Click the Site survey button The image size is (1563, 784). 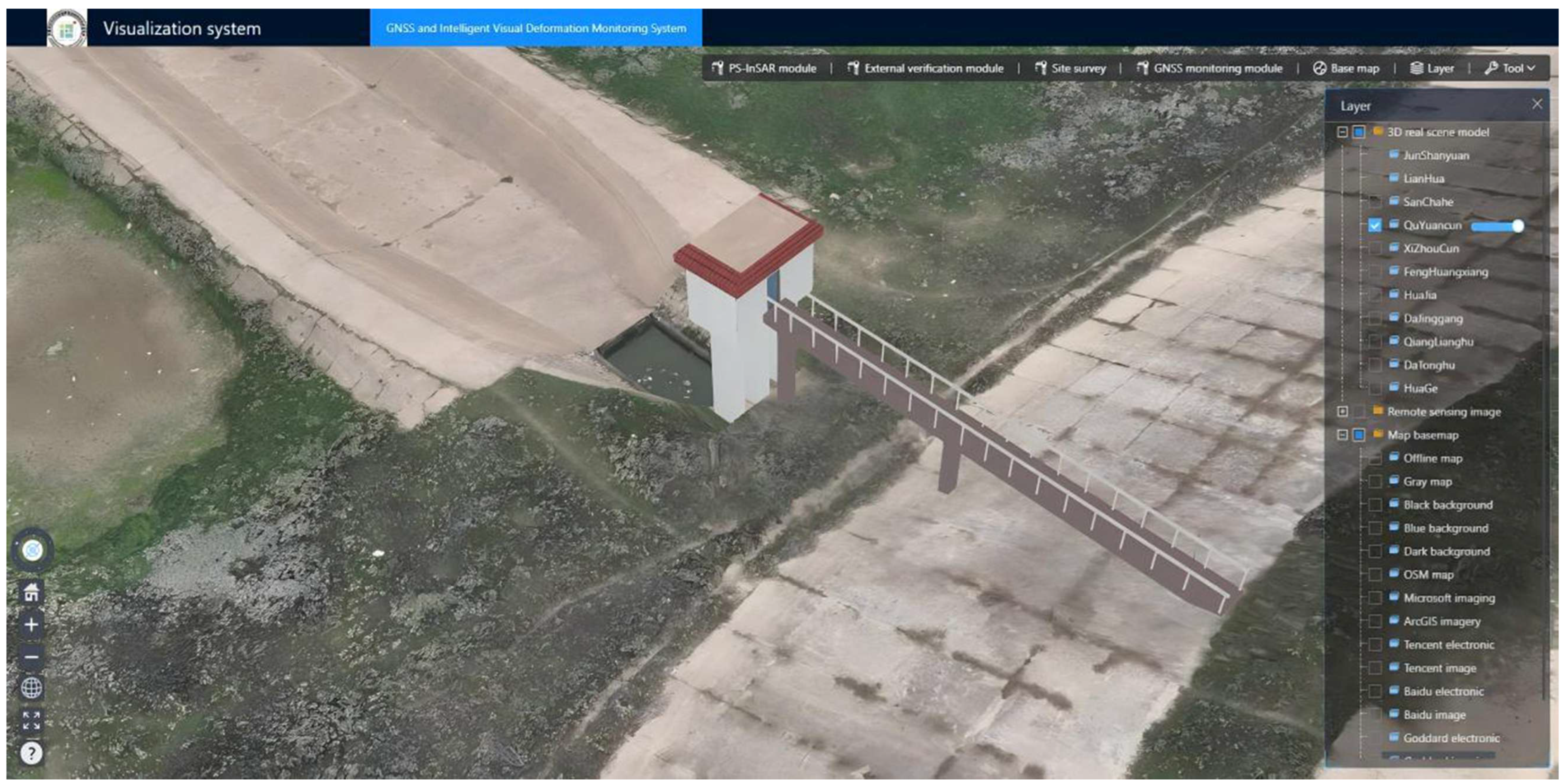pos(1070,68)
